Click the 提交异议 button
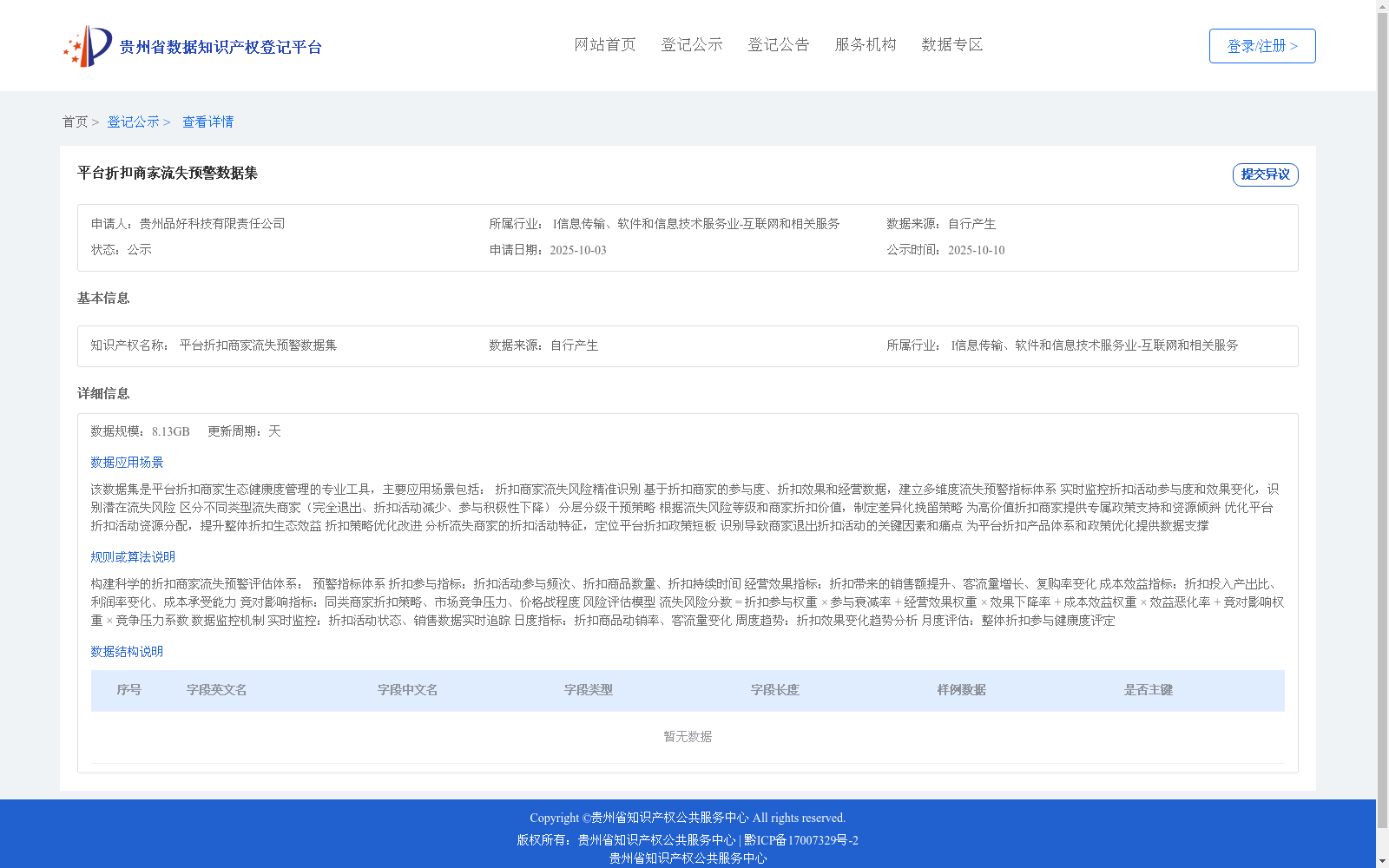Image resolution: width=1389 pixels, height=868 pixels. pos(1265,174)
